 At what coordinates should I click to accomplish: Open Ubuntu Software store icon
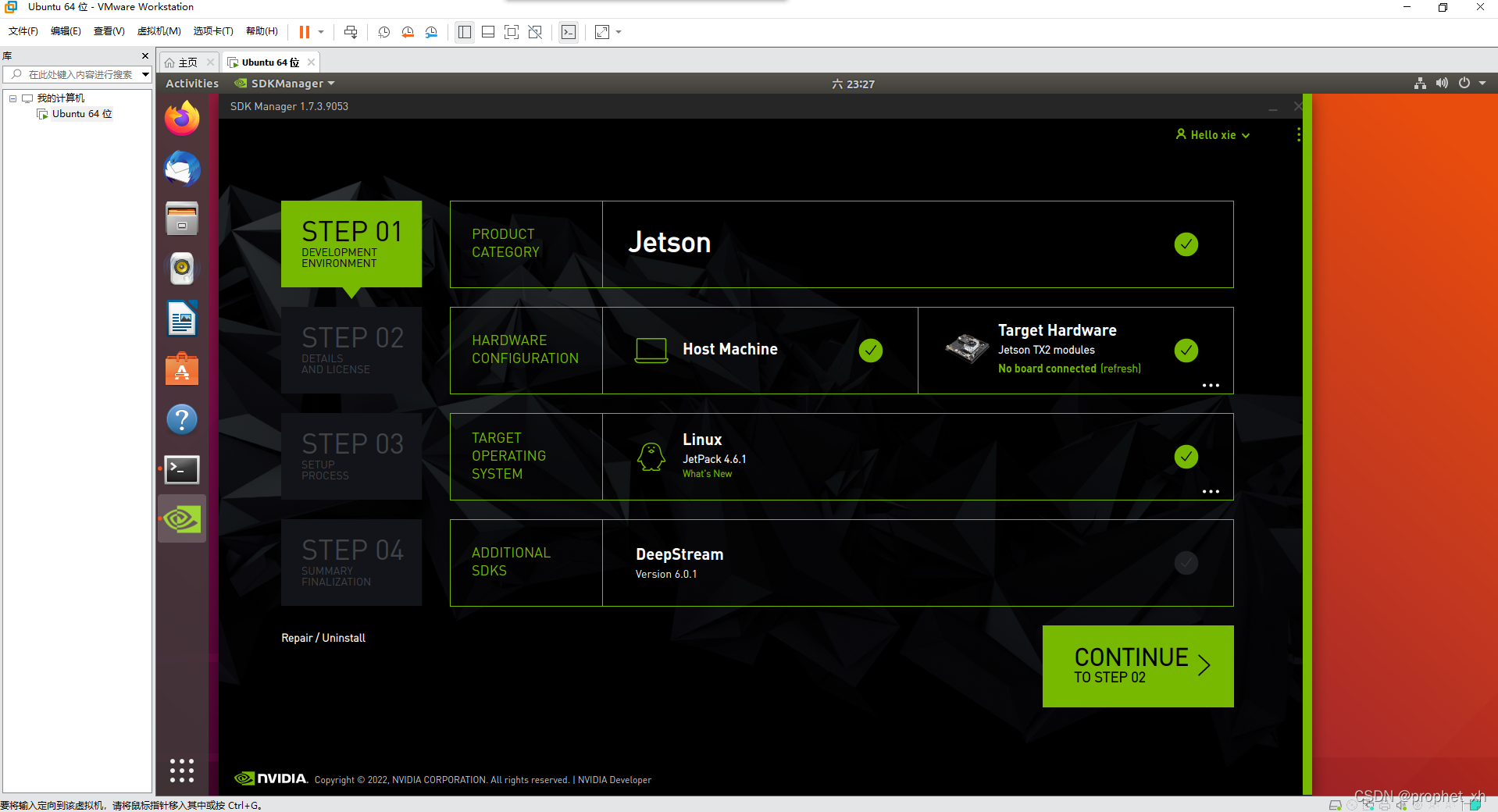click(182, 369)
